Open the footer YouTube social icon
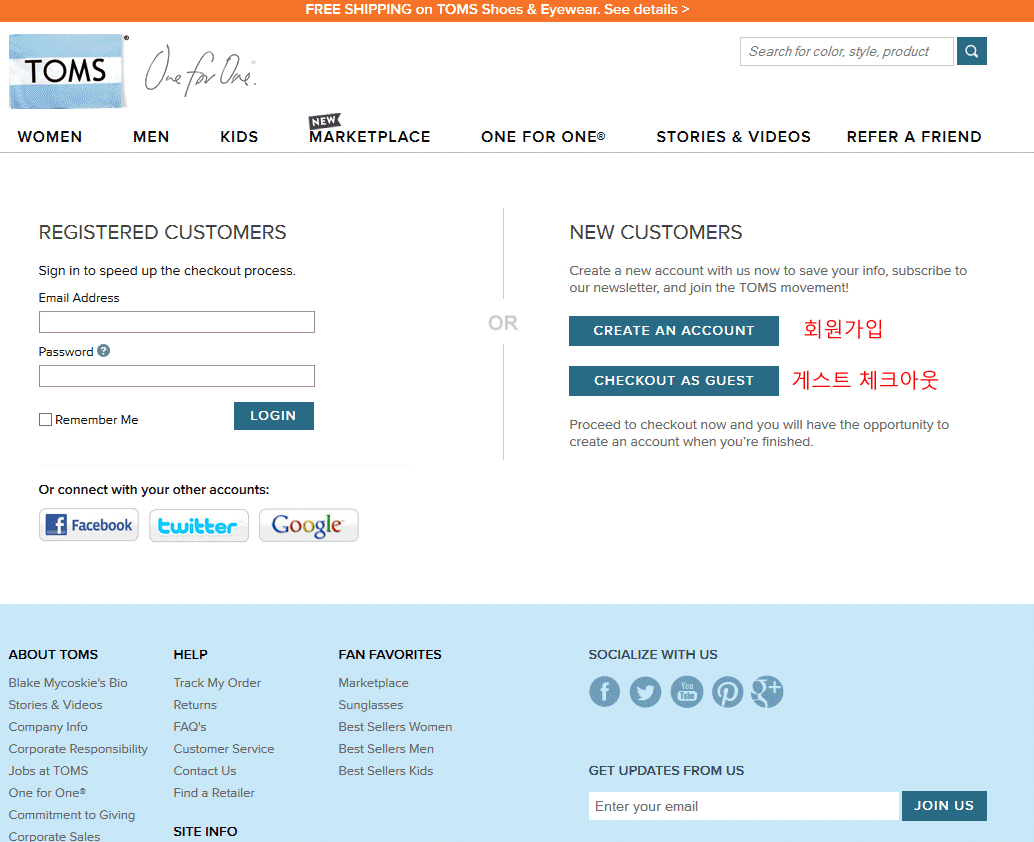1034x842 pixels. [x=686, y=692]
